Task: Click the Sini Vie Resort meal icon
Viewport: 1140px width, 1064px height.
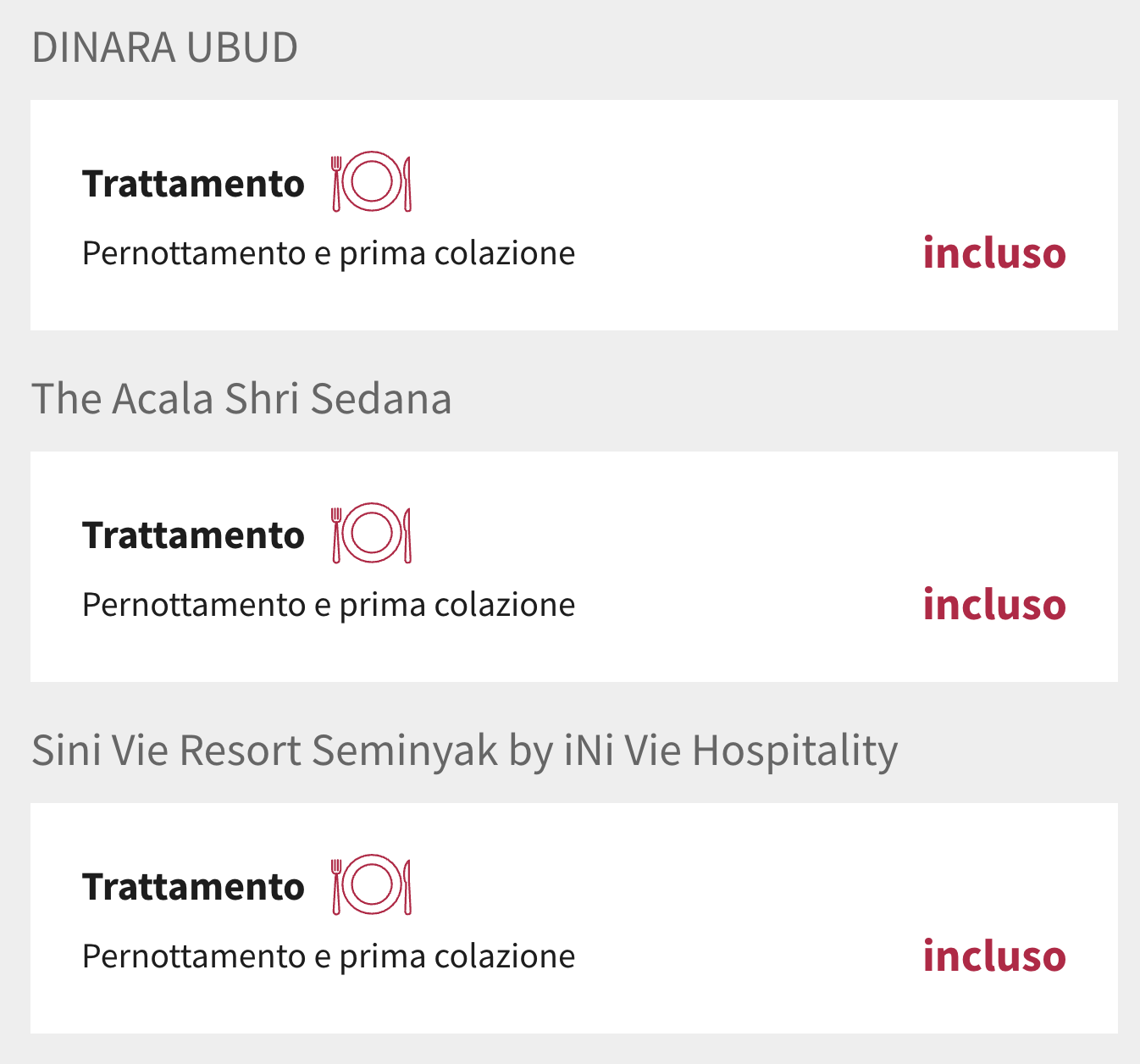Action: 371,885
